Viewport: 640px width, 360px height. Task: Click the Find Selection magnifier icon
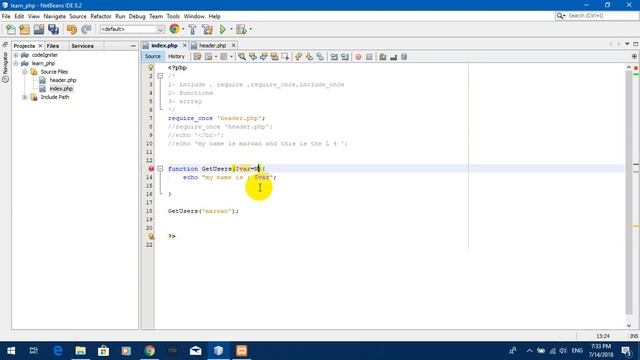[x=242, y=57]
